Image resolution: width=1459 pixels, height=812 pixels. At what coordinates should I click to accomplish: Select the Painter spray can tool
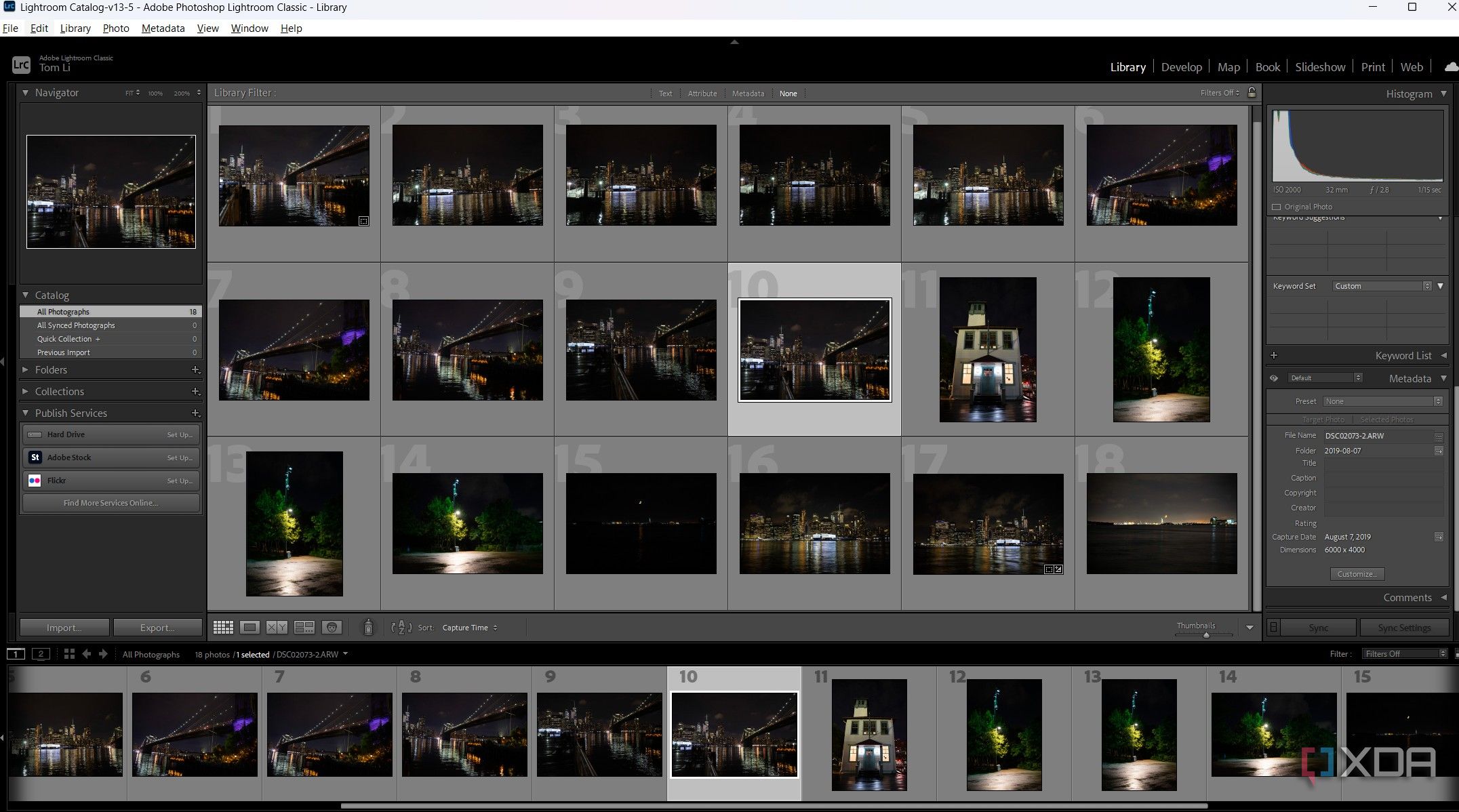click(x=368, y=628)
